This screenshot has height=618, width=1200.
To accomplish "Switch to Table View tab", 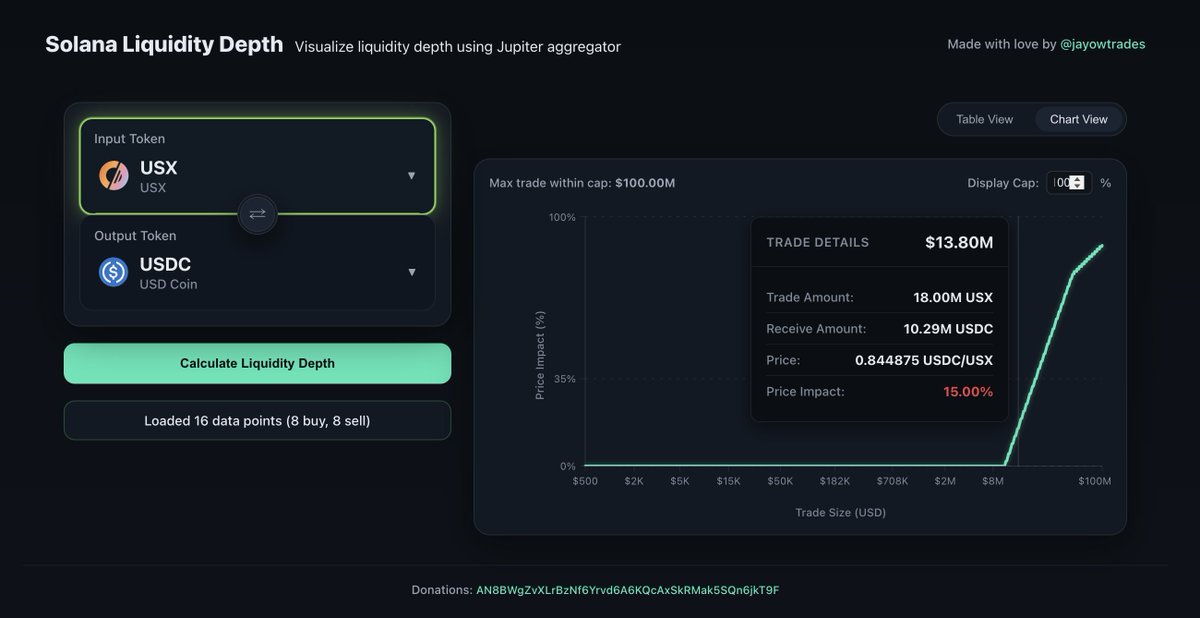I will [984, 119].
